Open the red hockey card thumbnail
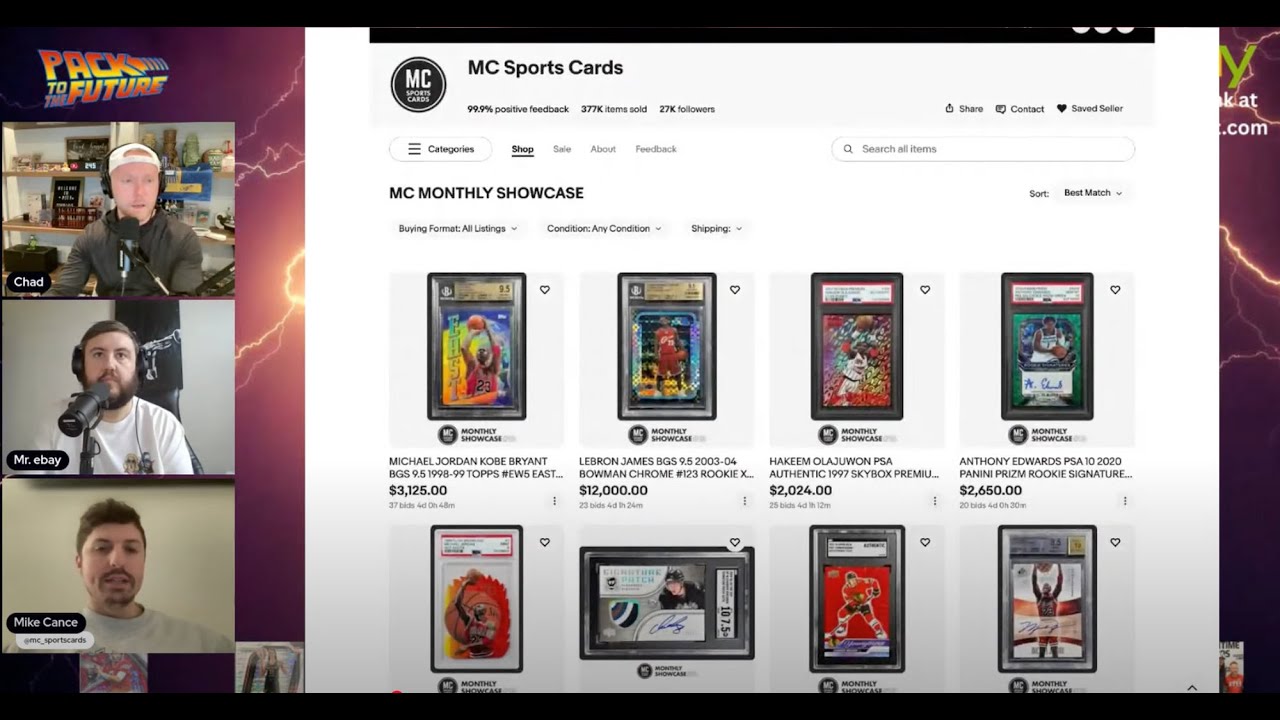The height and width of the screenshot is (720, 1280). [857, 599]
